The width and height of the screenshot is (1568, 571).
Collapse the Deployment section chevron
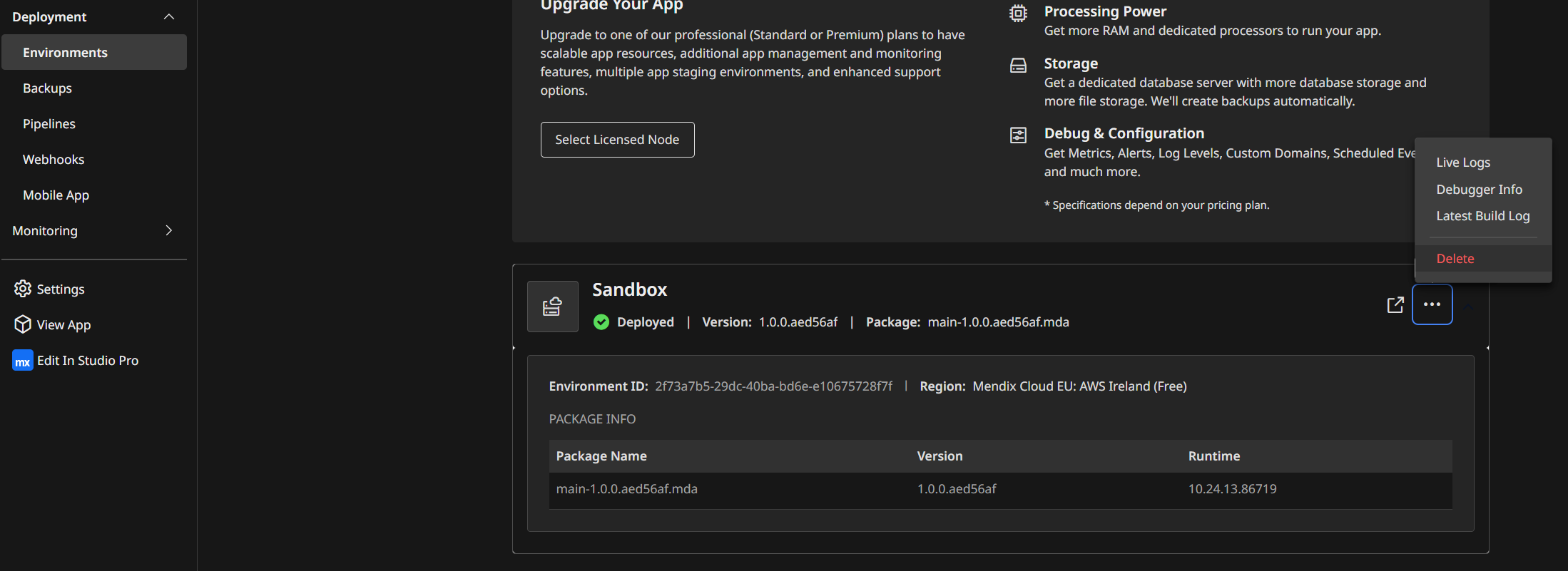(169, 16)
